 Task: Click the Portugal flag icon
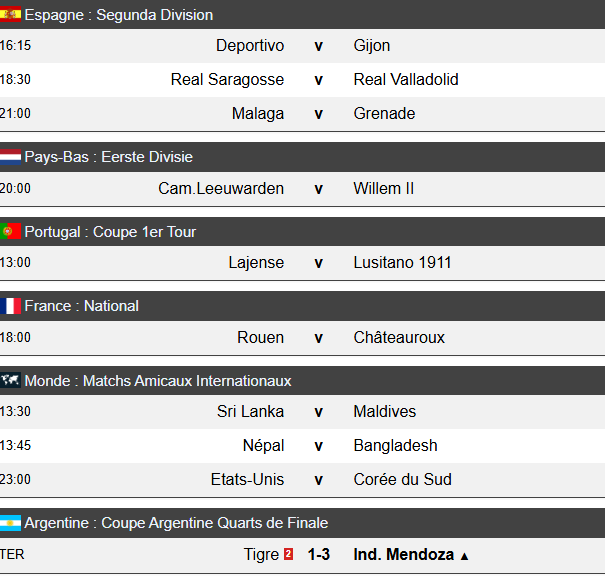(x=11, y=232)
